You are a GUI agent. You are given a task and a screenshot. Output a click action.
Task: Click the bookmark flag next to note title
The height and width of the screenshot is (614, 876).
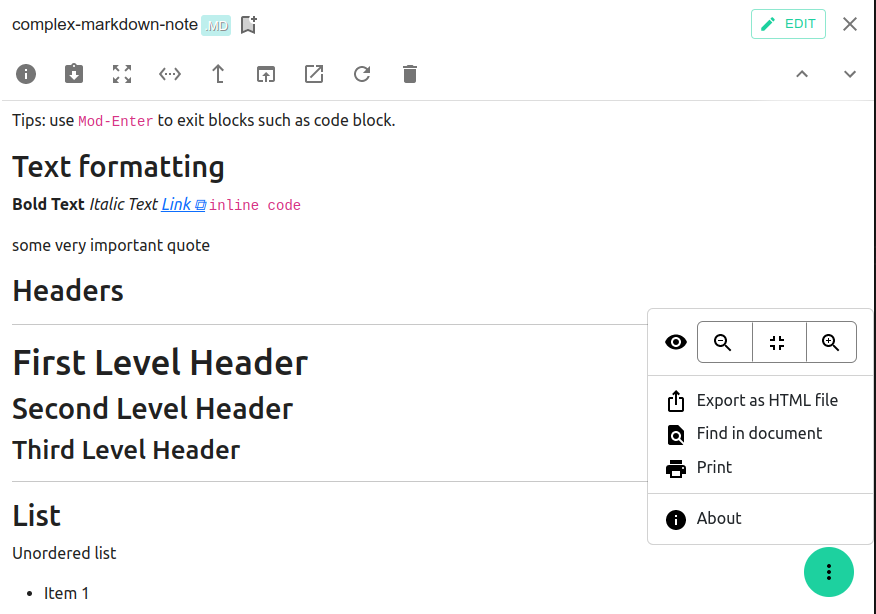click(x=248, y=24)
